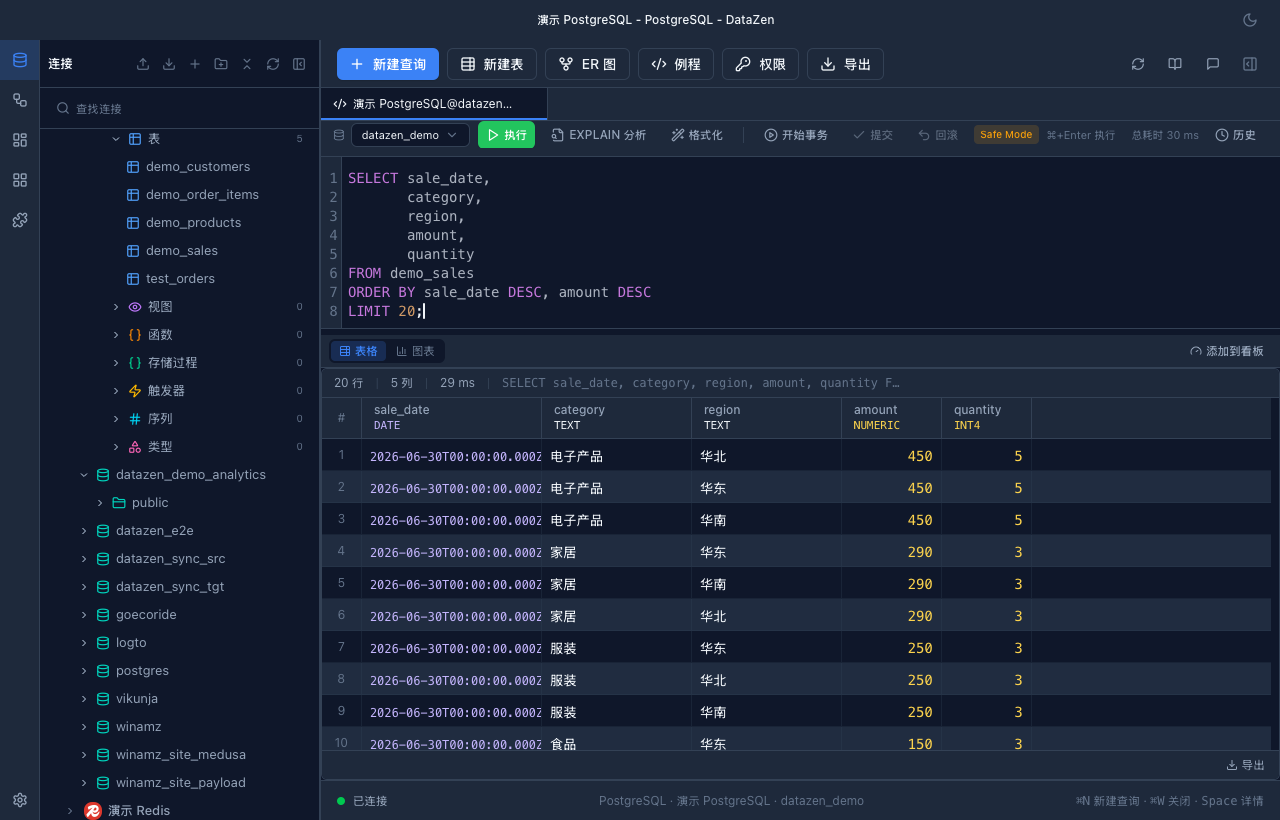
Task: Expand the 存储过程 node
Action: [116, 363]
